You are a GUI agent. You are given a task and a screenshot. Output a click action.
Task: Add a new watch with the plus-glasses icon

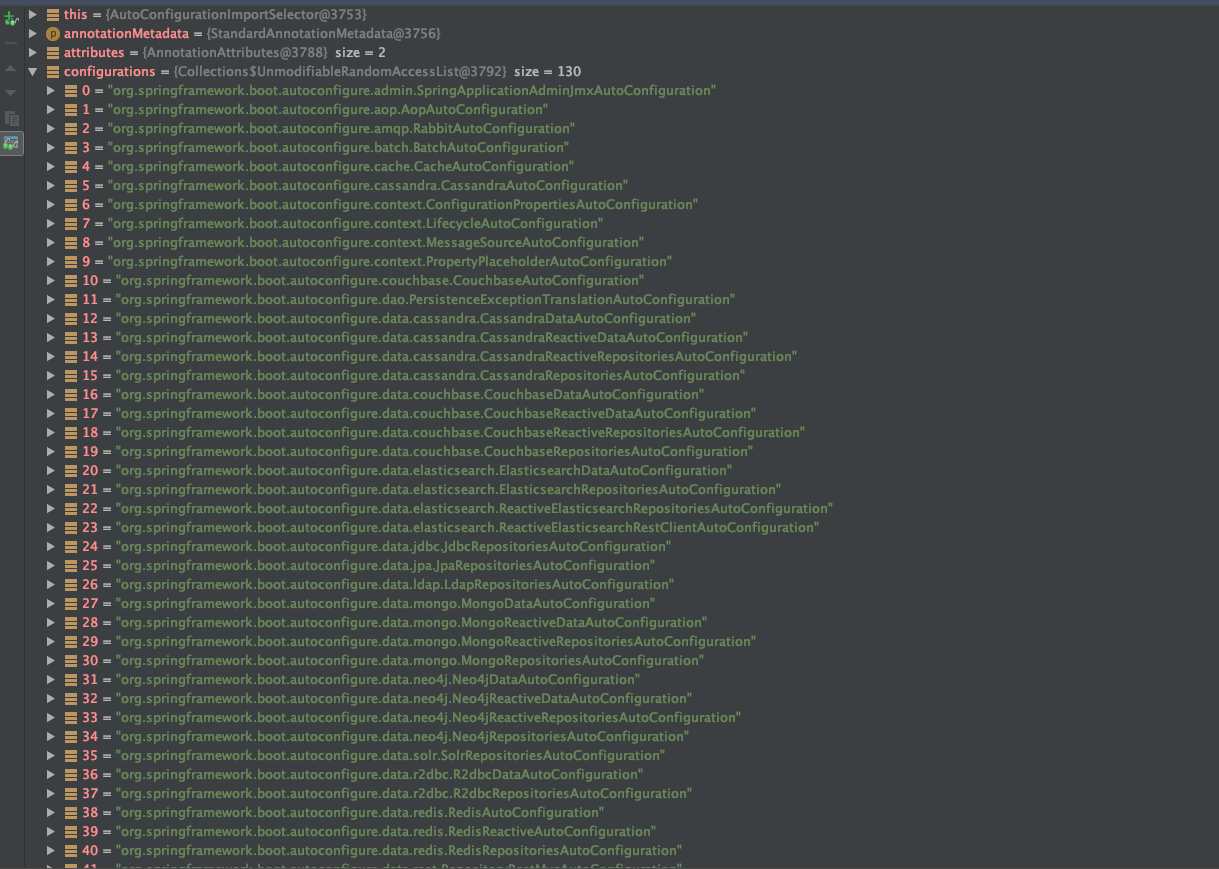tap(11, 18)
